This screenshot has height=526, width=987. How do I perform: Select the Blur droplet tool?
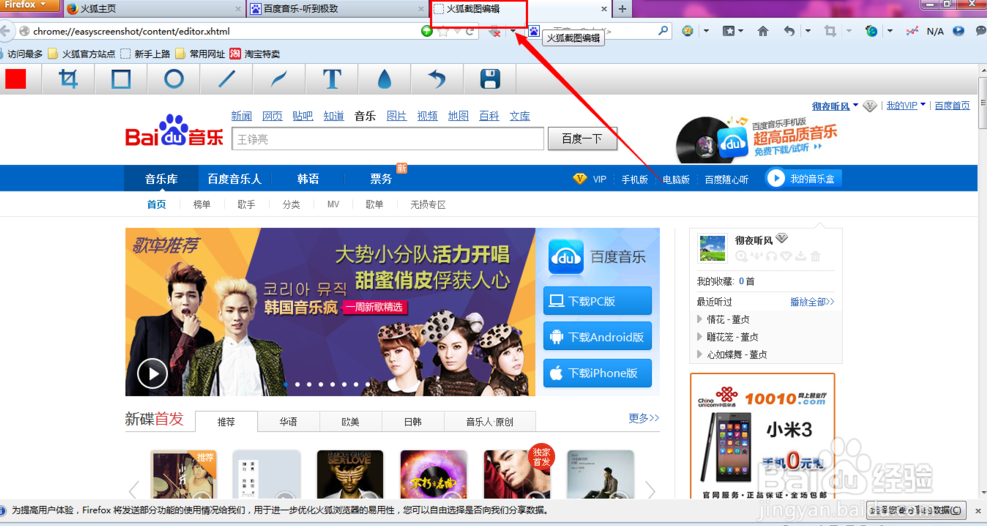pyautogui.click(x=384, y=79)
